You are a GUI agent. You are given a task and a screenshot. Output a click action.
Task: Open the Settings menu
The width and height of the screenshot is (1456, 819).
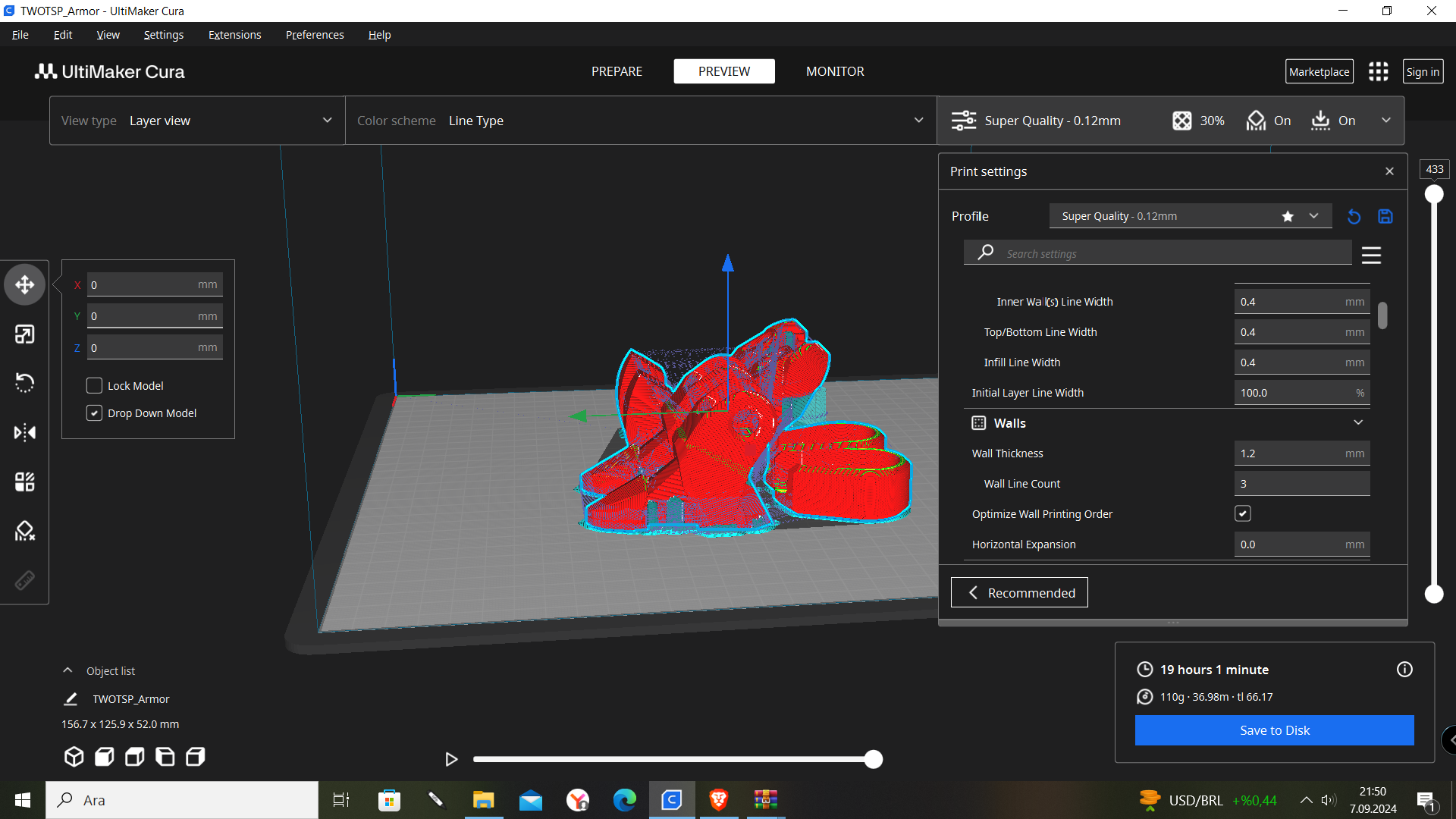click(163, 35)
